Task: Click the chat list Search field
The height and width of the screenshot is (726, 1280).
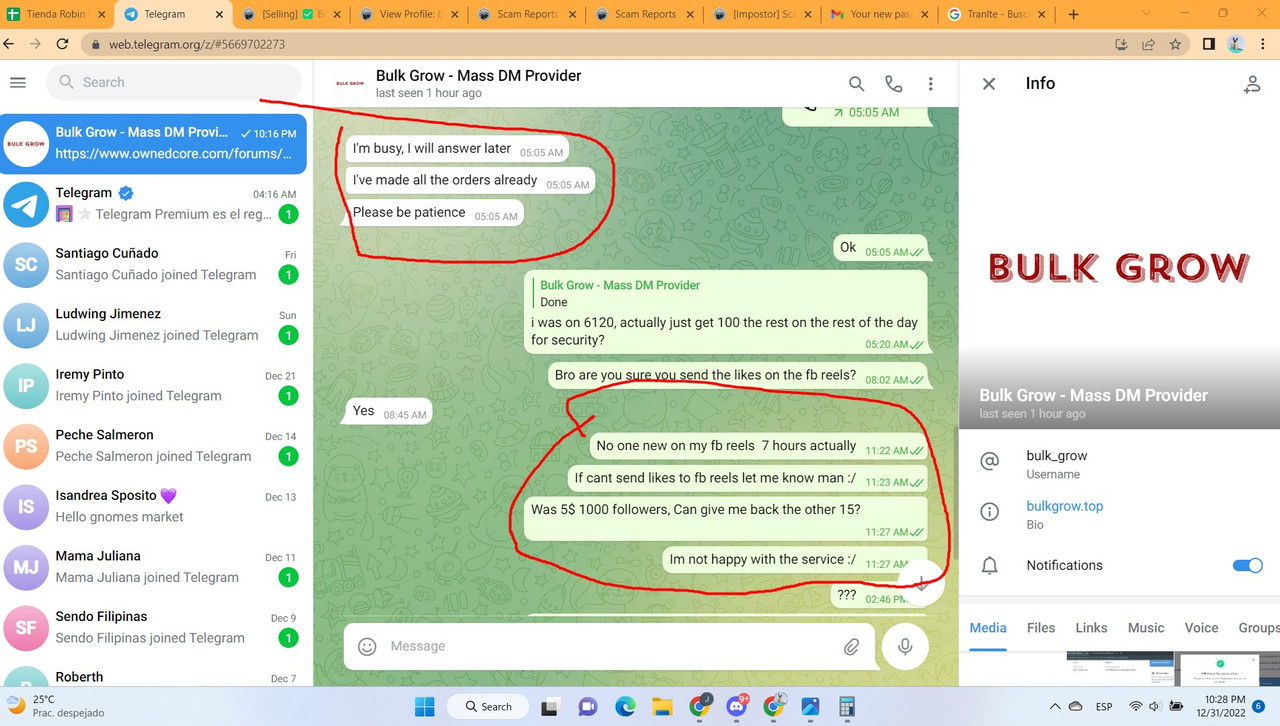Action: point(174,82)
